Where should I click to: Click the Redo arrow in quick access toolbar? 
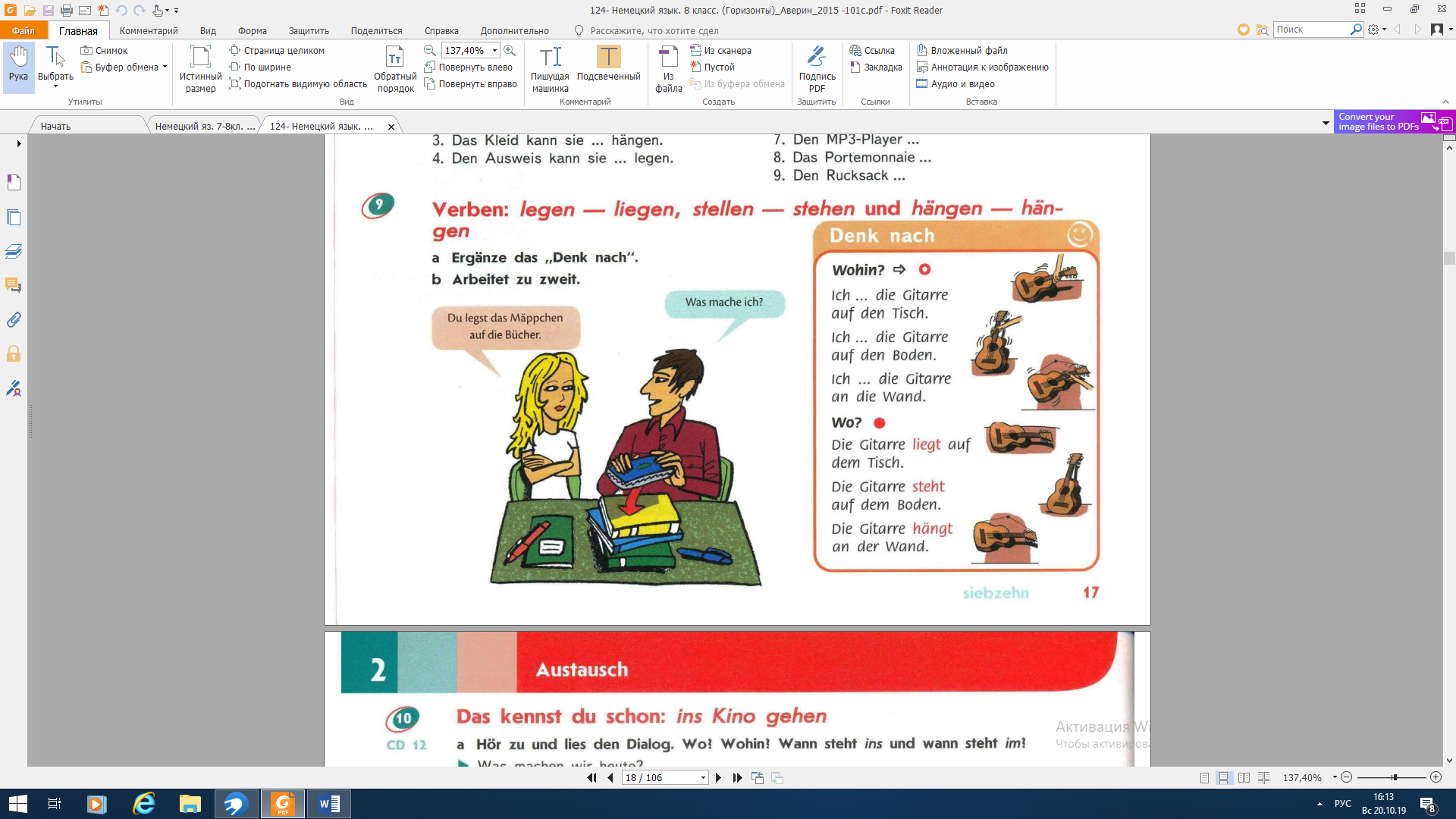pyautogui.click(x=140, y=11)
